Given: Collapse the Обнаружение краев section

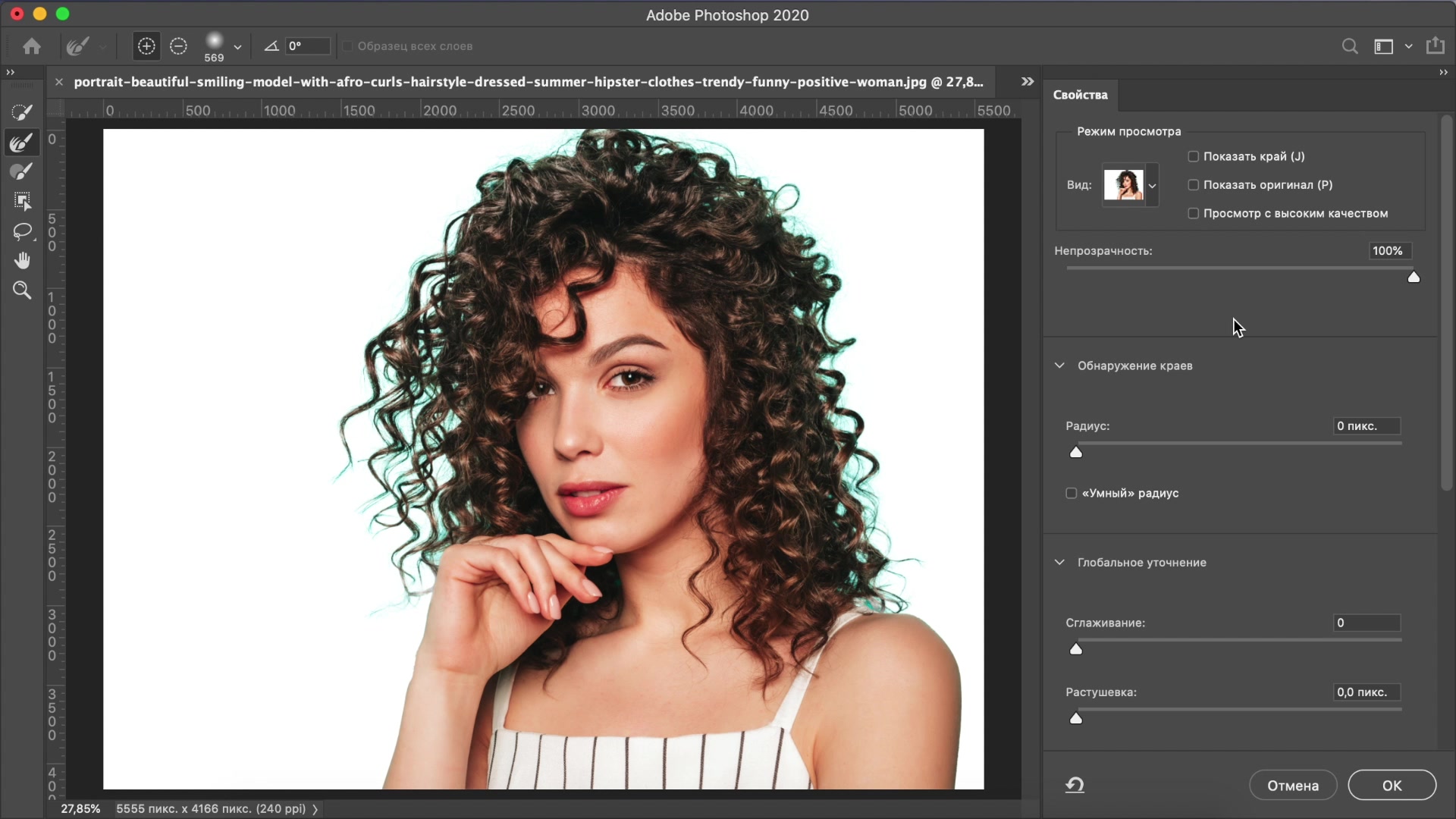Looking at the screenshot, I should pyautogui.click(x=1059, y=366).
